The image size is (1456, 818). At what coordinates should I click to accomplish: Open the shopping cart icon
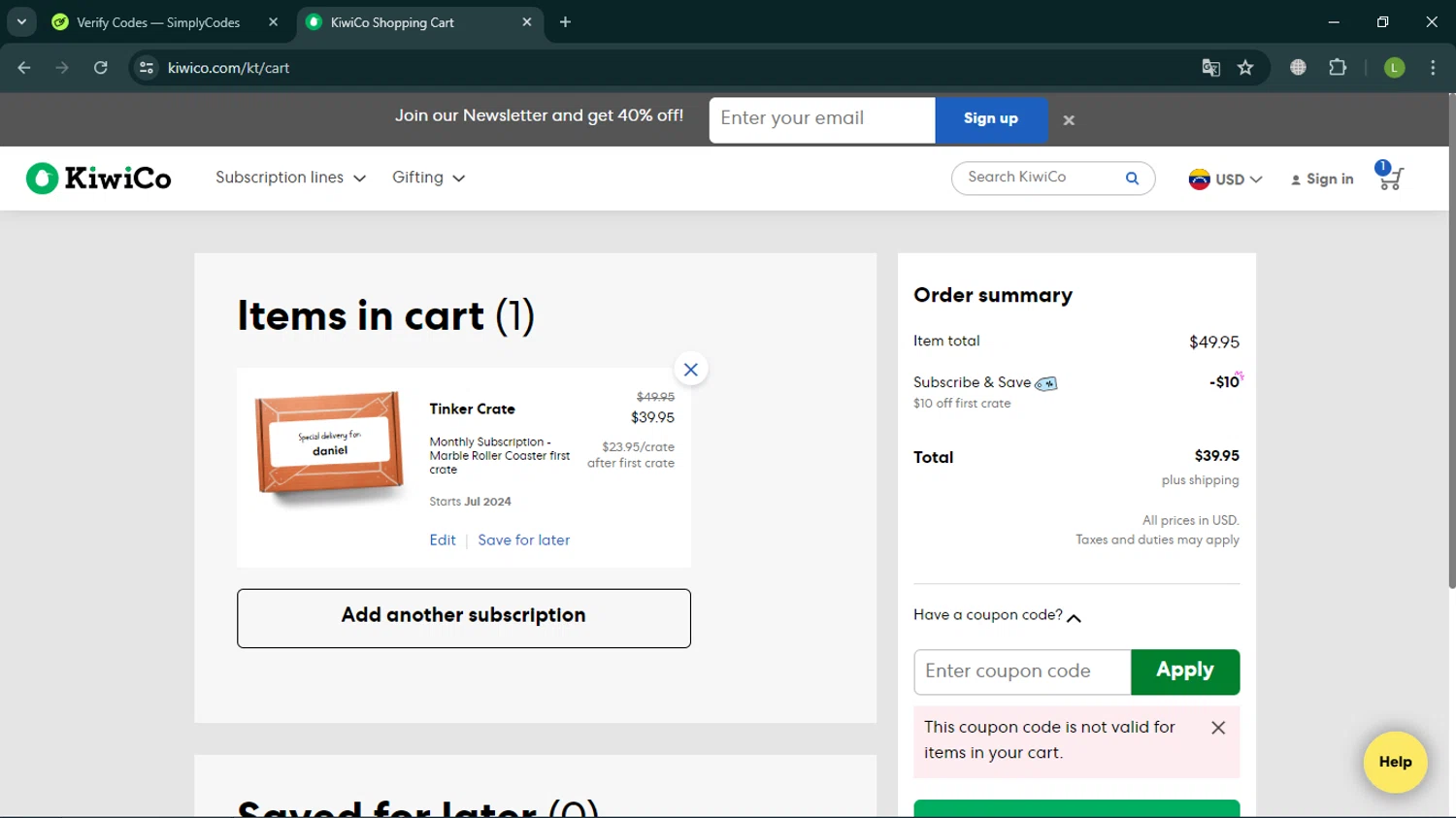[x=1390, y=177]
